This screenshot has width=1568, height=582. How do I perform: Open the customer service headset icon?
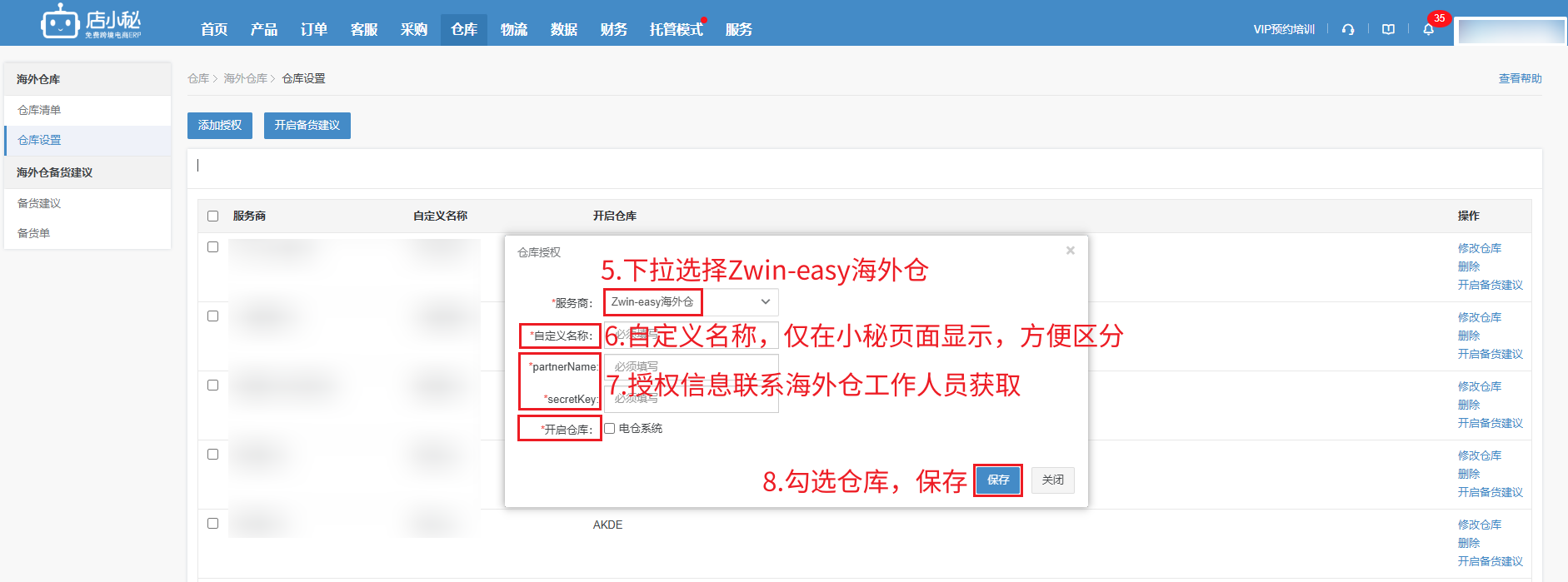point(1348,29)
